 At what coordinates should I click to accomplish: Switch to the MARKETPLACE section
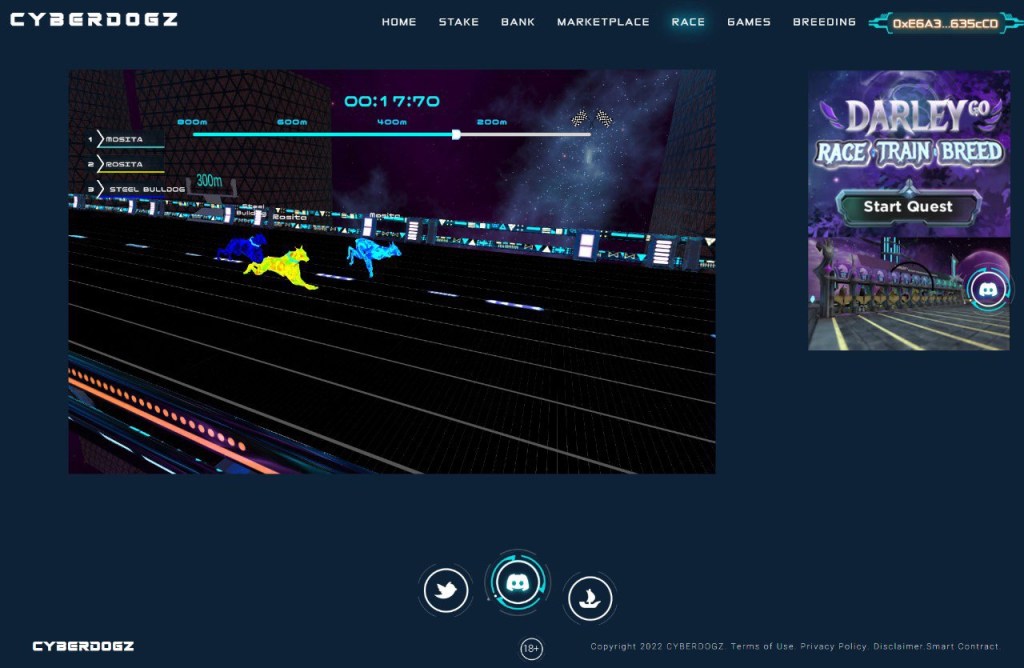(604, 21)
